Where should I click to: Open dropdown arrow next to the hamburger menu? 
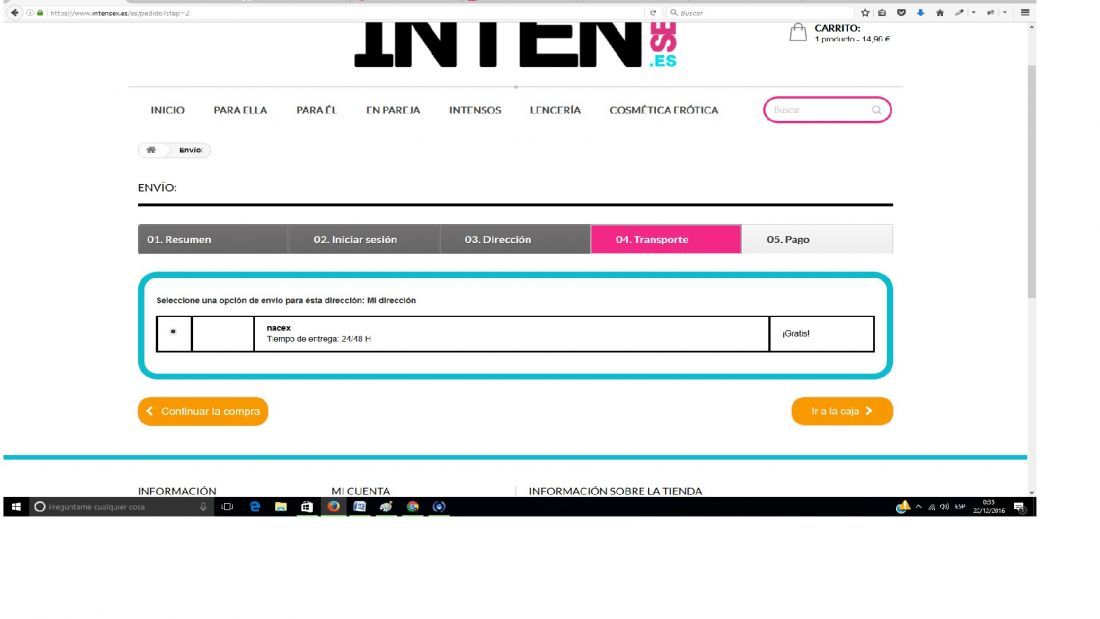1005,13
